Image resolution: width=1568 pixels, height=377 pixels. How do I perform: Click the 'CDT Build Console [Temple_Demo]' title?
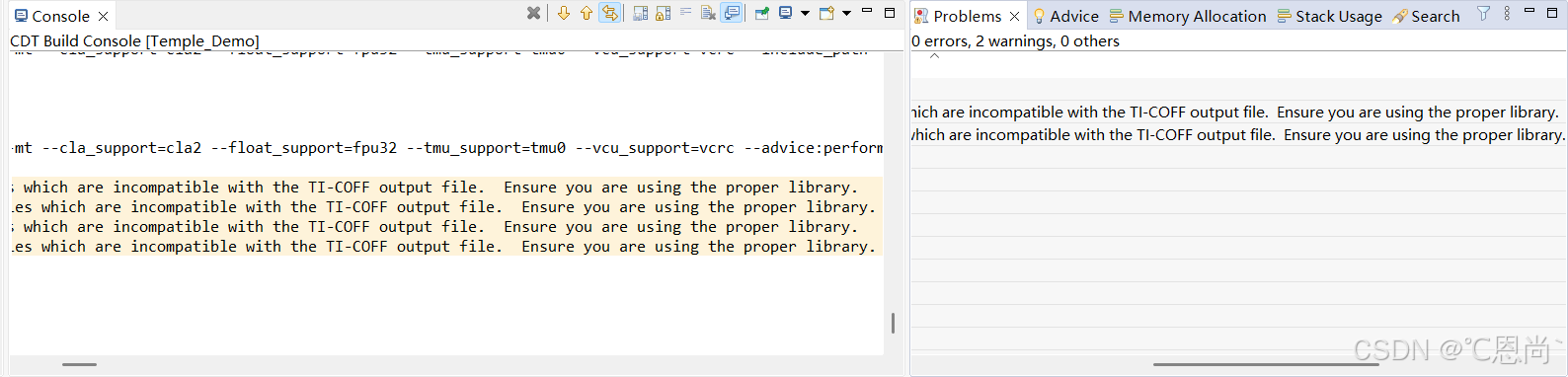[134, 40]
